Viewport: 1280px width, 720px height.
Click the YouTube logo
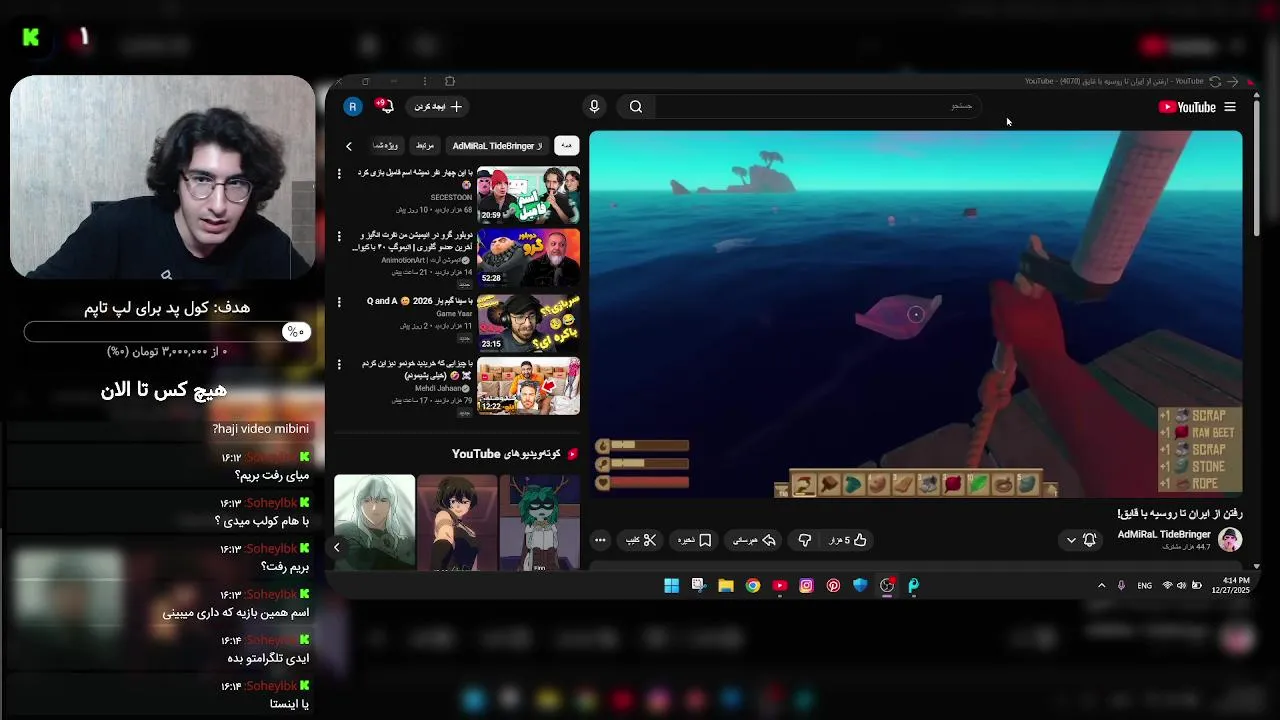point(1187,107)
